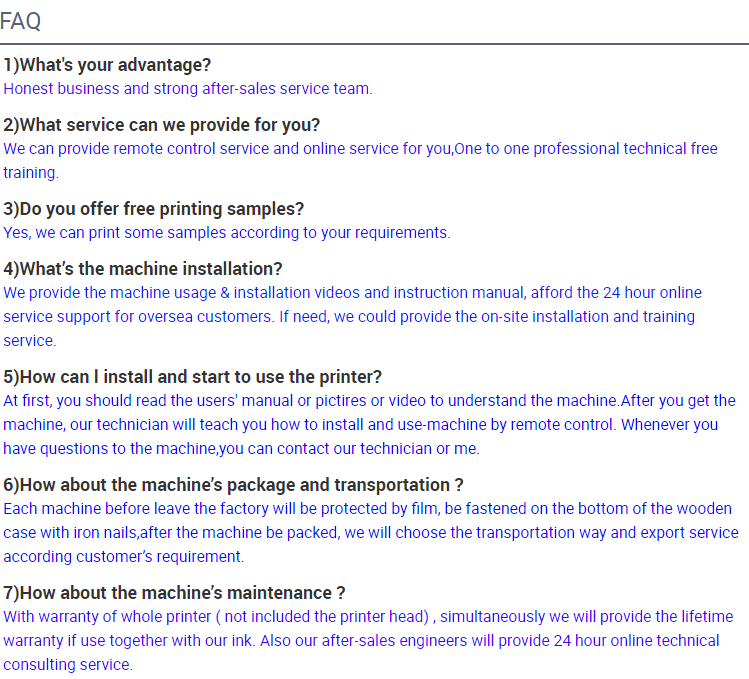Click question 1 about your advantage
749x679 pixels.
(107, 65)
